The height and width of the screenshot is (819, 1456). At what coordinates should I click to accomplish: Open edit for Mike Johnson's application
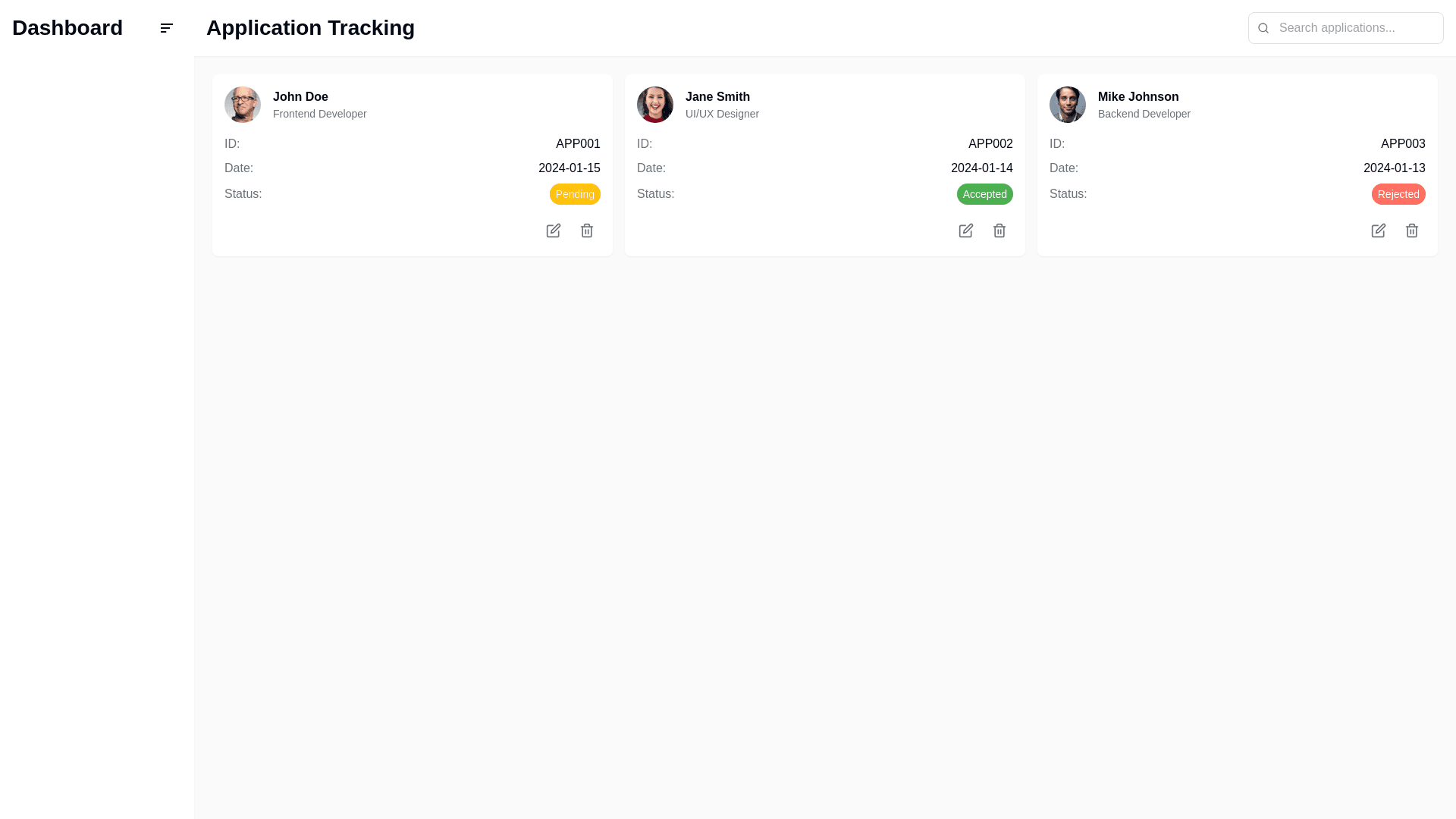pos(1378,231)
